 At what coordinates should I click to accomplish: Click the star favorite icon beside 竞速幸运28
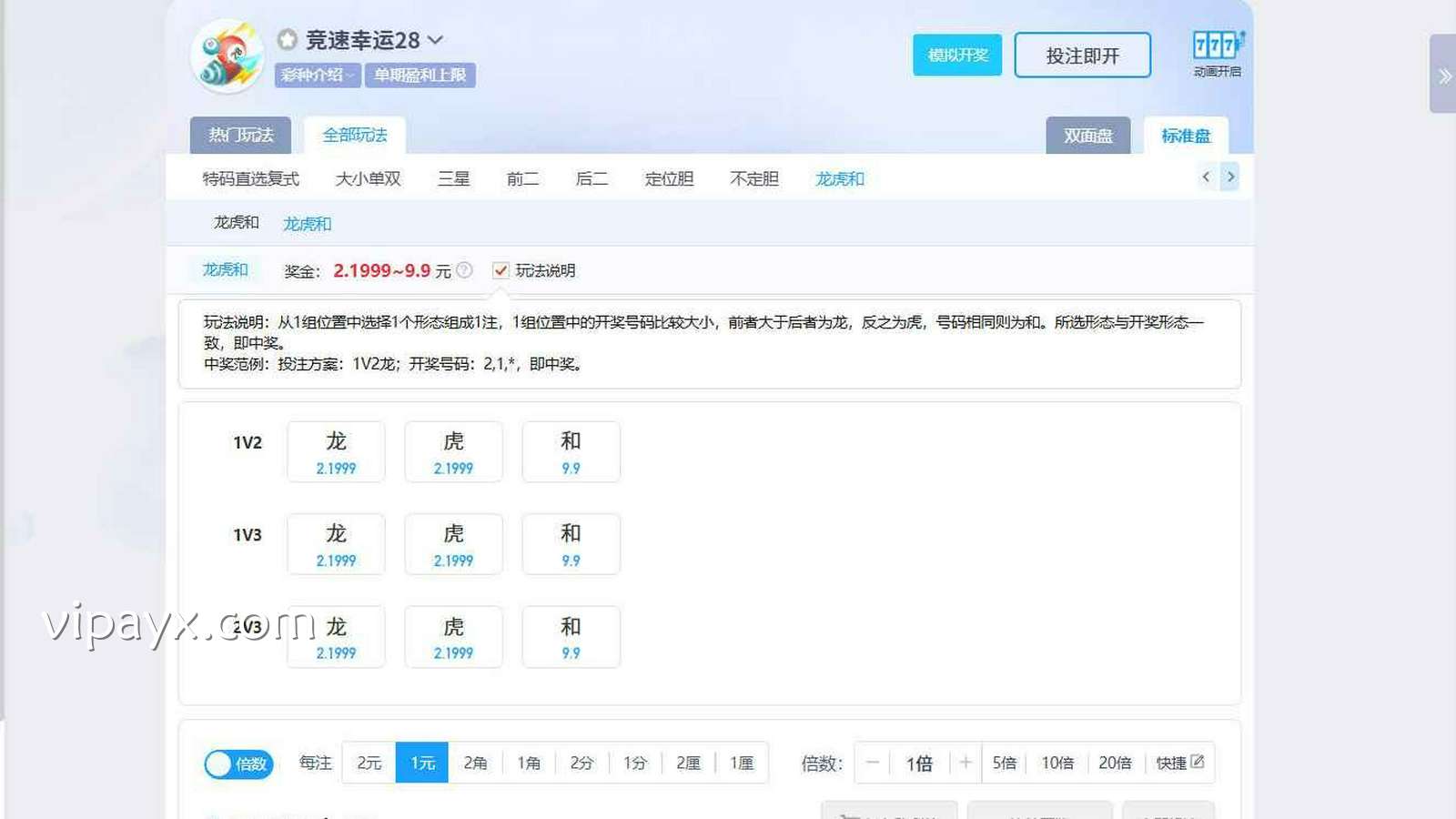(x=288, y=40)
